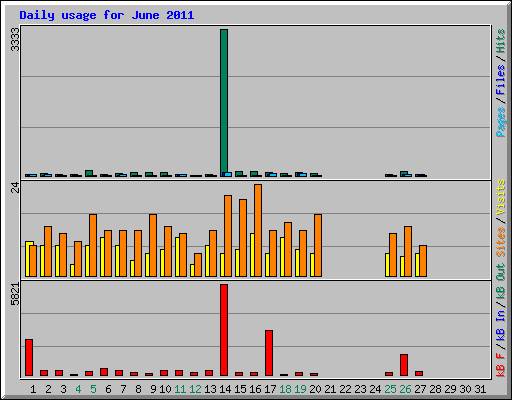Click the yellow visits bar for day 1
Viewport: 512px width, 400px height.
click(28, 259)
